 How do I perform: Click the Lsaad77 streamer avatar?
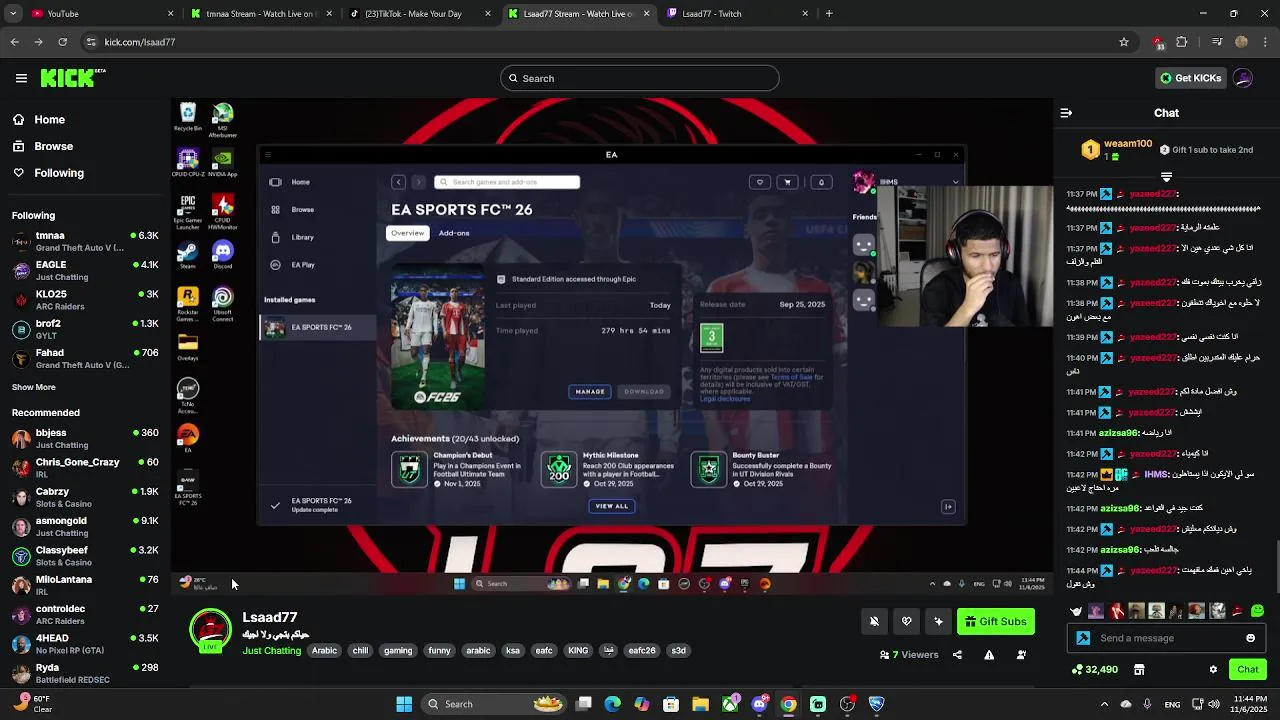pos(210,629)
